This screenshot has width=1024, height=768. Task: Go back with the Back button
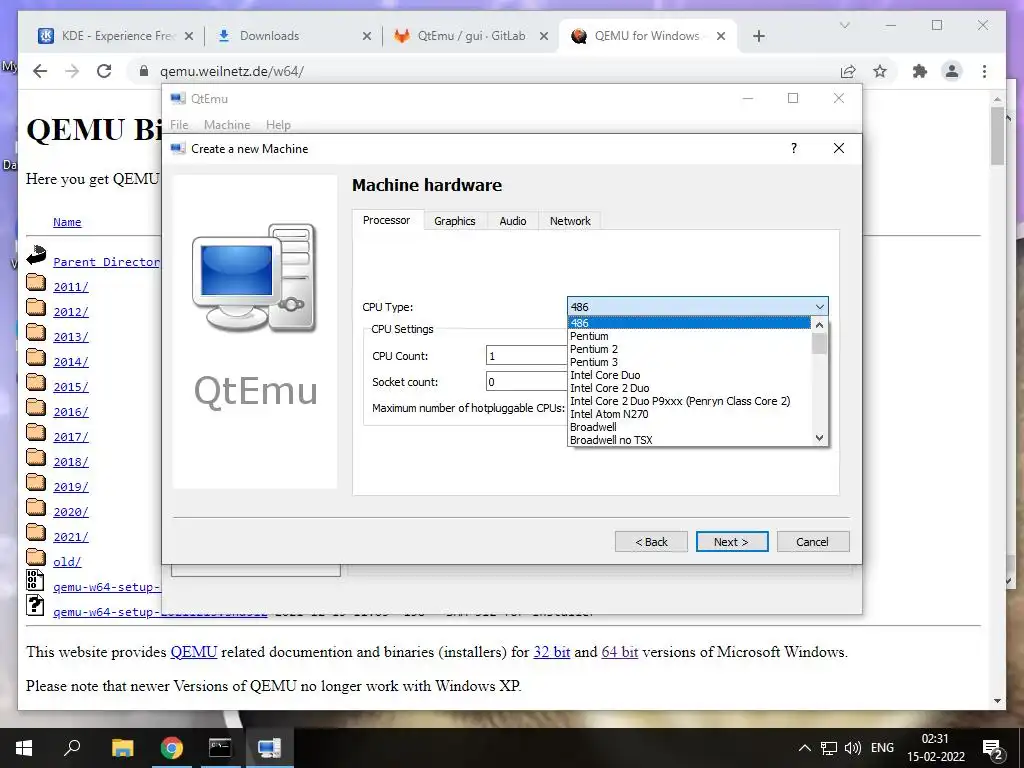(x=651, y=541)
